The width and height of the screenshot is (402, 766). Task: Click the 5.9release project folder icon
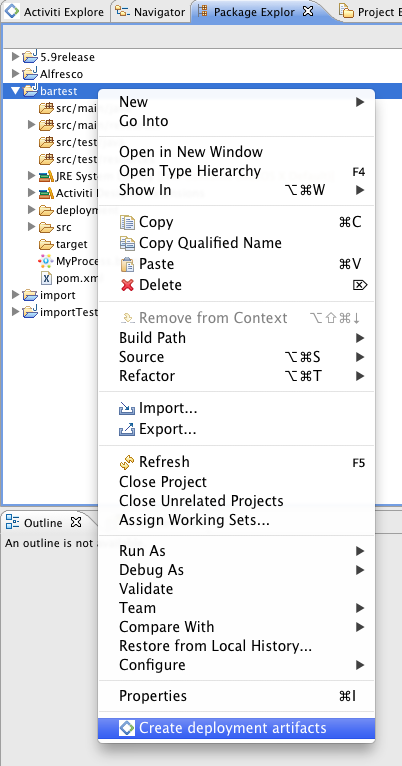30,57
